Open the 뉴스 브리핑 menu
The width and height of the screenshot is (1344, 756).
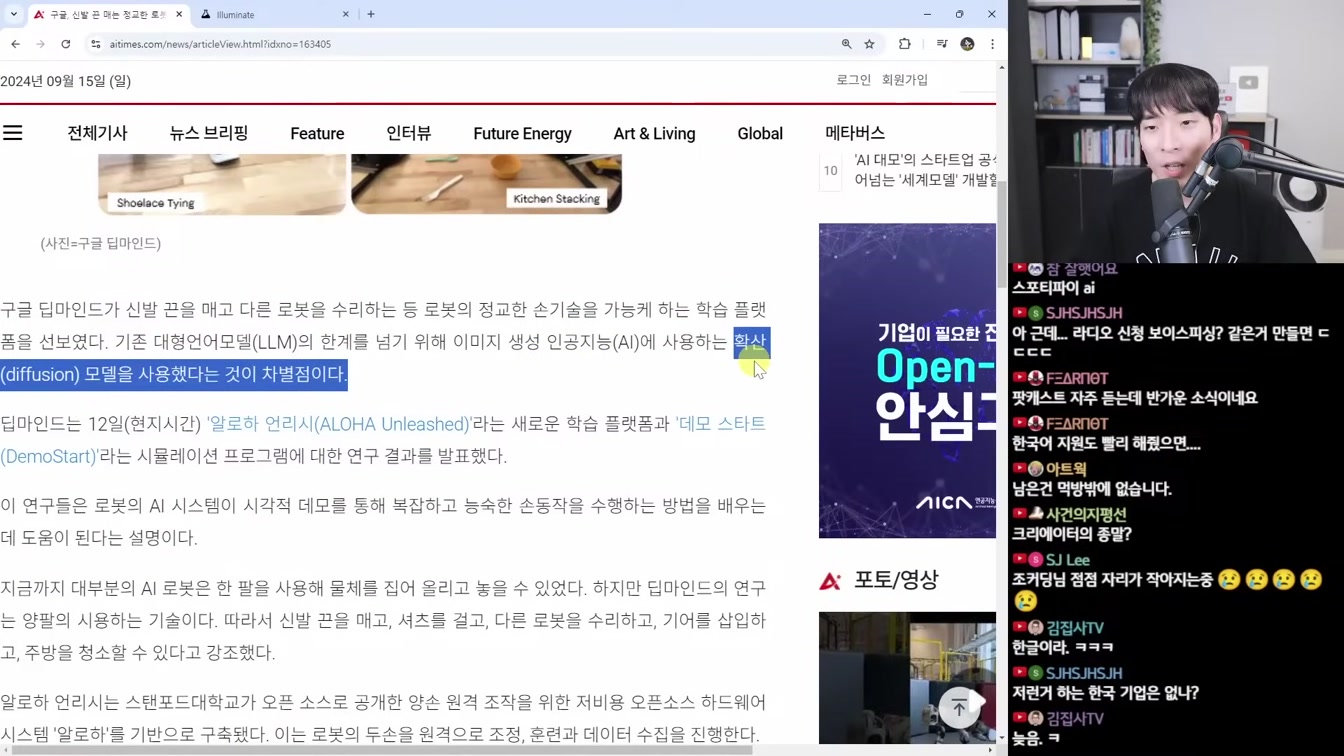coord(209,133)
